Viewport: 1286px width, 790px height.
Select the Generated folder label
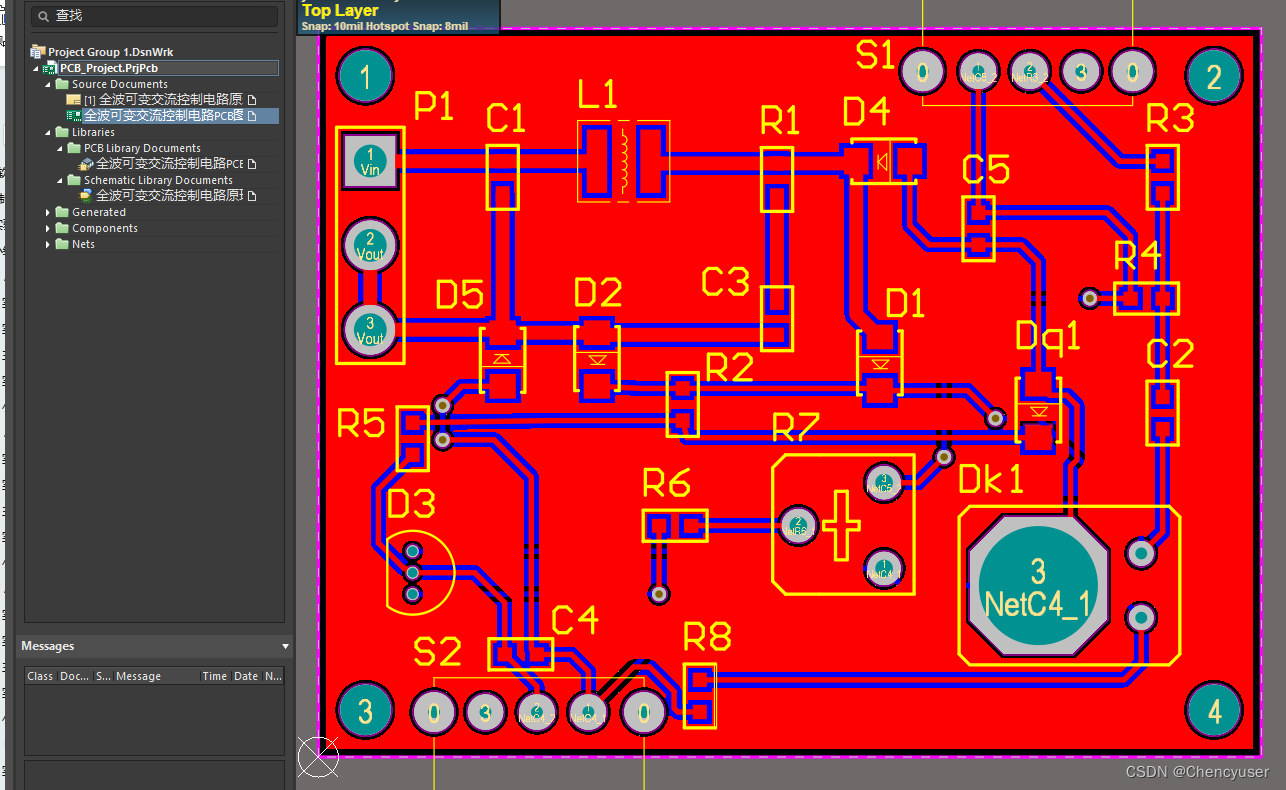click(99, 212)
